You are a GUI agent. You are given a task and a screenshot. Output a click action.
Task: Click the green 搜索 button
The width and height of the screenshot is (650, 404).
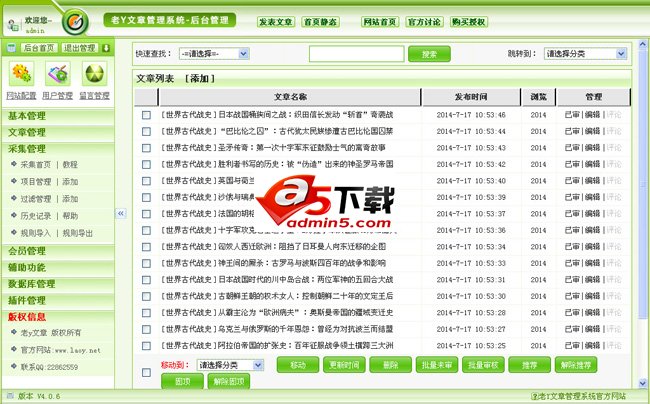pos(429,54)
